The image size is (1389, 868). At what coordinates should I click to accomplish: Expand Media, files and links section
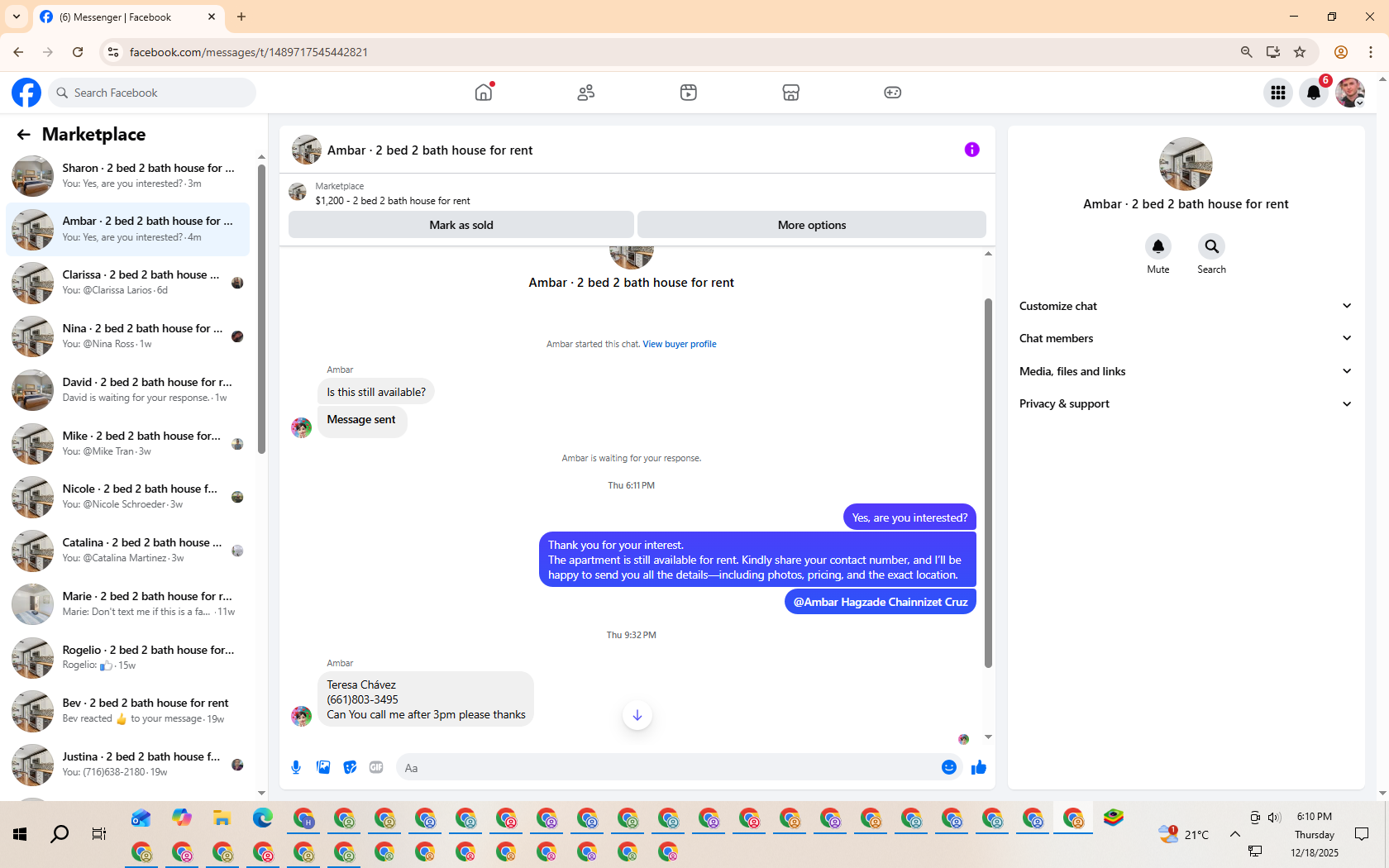click(x=1186, y=371)
